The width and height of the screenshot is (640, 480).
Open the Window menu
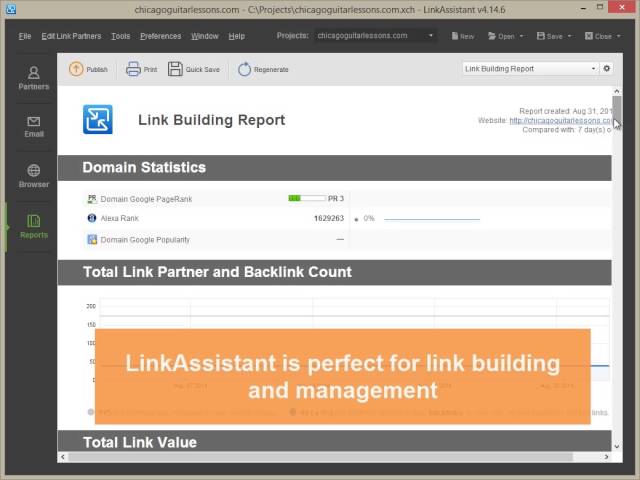click(205, 36)
